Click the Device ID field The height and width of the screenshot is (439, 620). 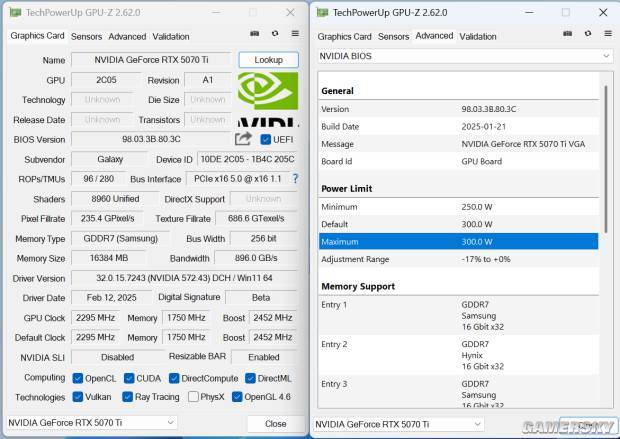pyautogui.click(x=247, y=159)
